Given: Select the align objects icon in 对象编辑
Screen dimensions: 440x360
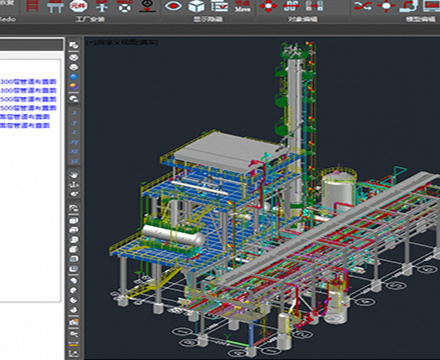Looking at the screenshot, I should click(x=314, y=6).
